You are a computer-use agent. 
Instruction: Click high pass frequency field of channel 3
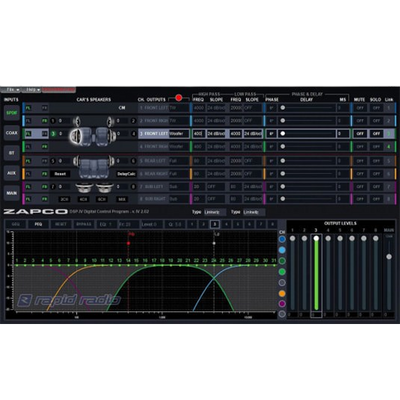[198, 134]
